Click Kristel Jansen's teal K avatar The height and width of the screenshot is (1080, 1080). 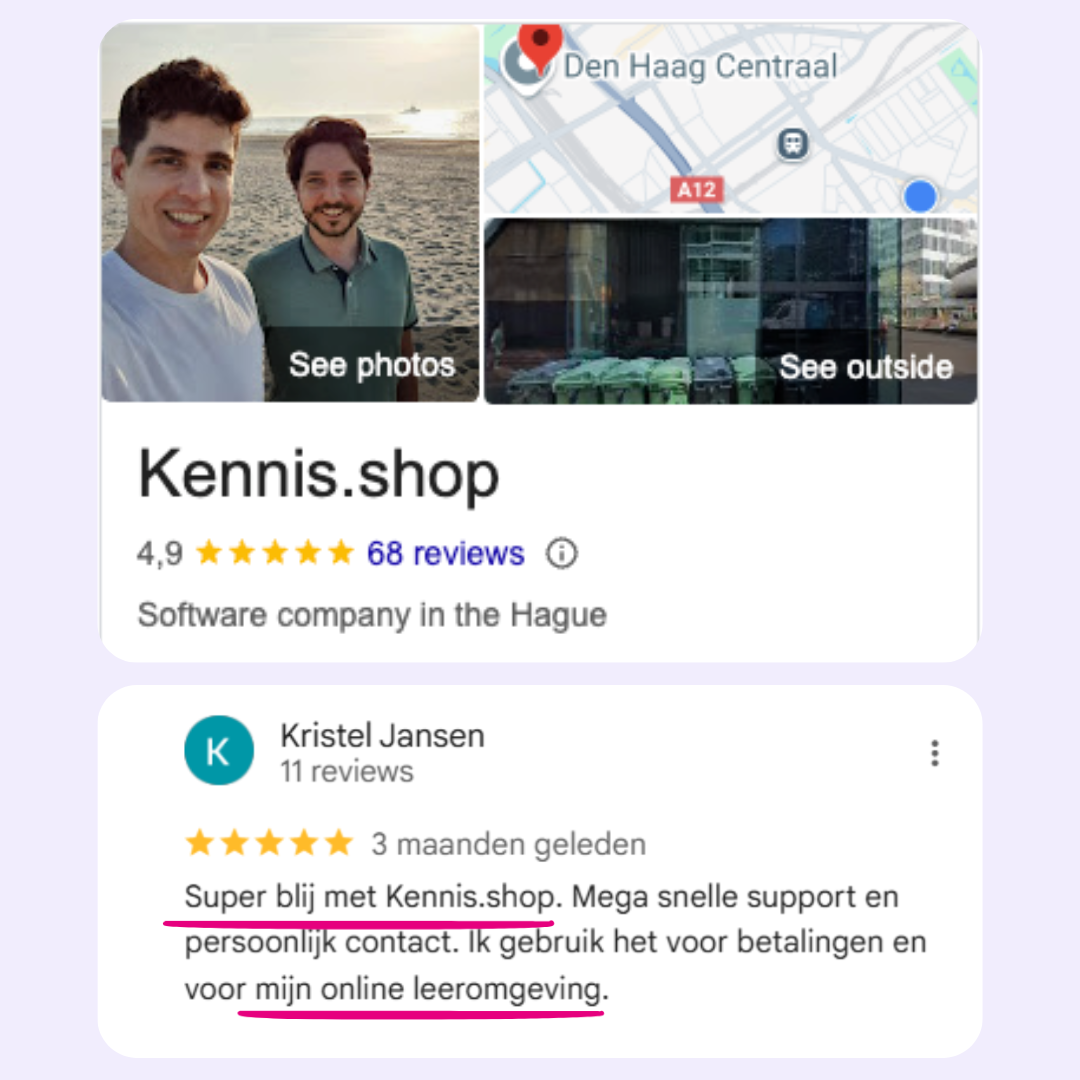[219, 750]
